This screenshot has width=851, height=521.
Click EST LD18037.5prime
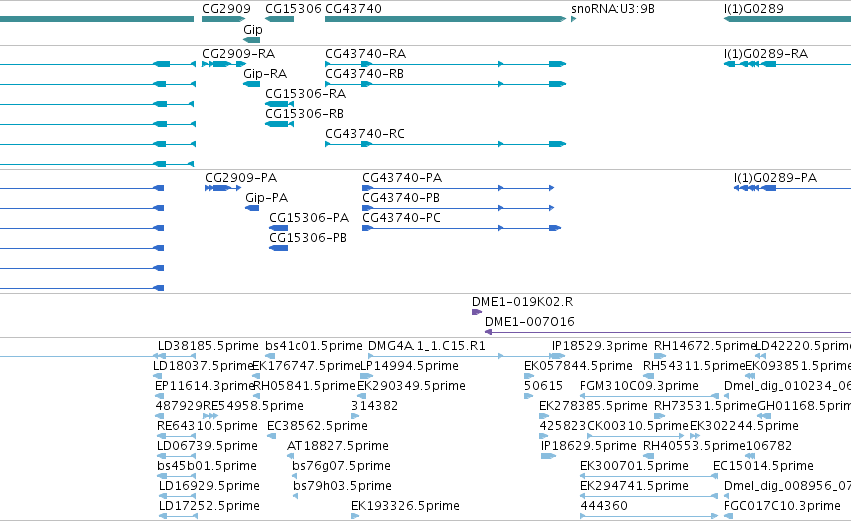(204, 366)
